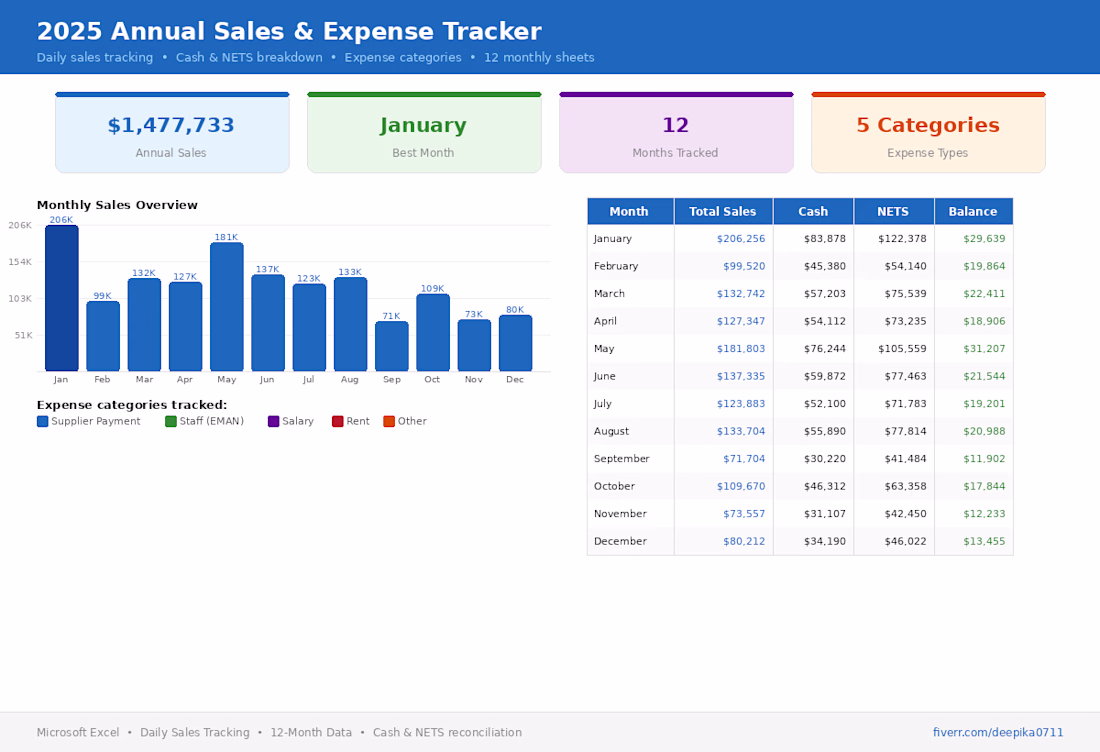Select the May bar labeled 181K
Screen dimensions: 1100x752
[227, 307]
